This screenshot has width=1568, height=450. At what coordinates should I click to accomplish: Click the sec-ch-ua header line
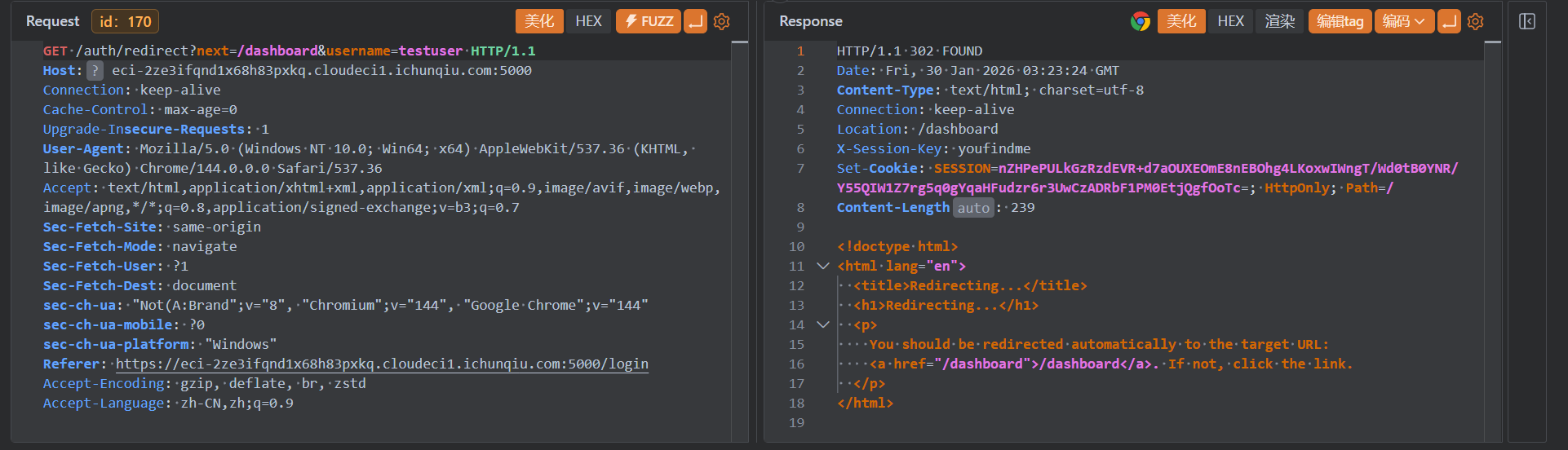(346, 305)
